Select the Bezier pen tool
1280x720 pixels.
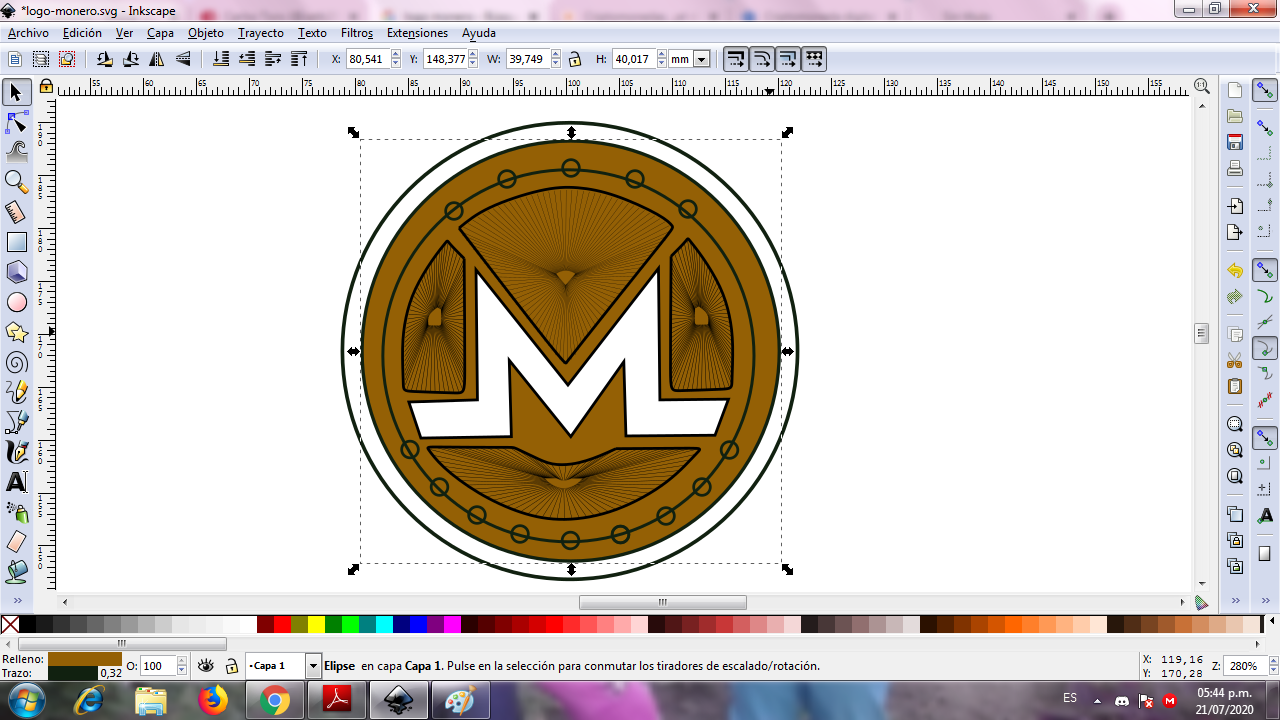point(16,422)
